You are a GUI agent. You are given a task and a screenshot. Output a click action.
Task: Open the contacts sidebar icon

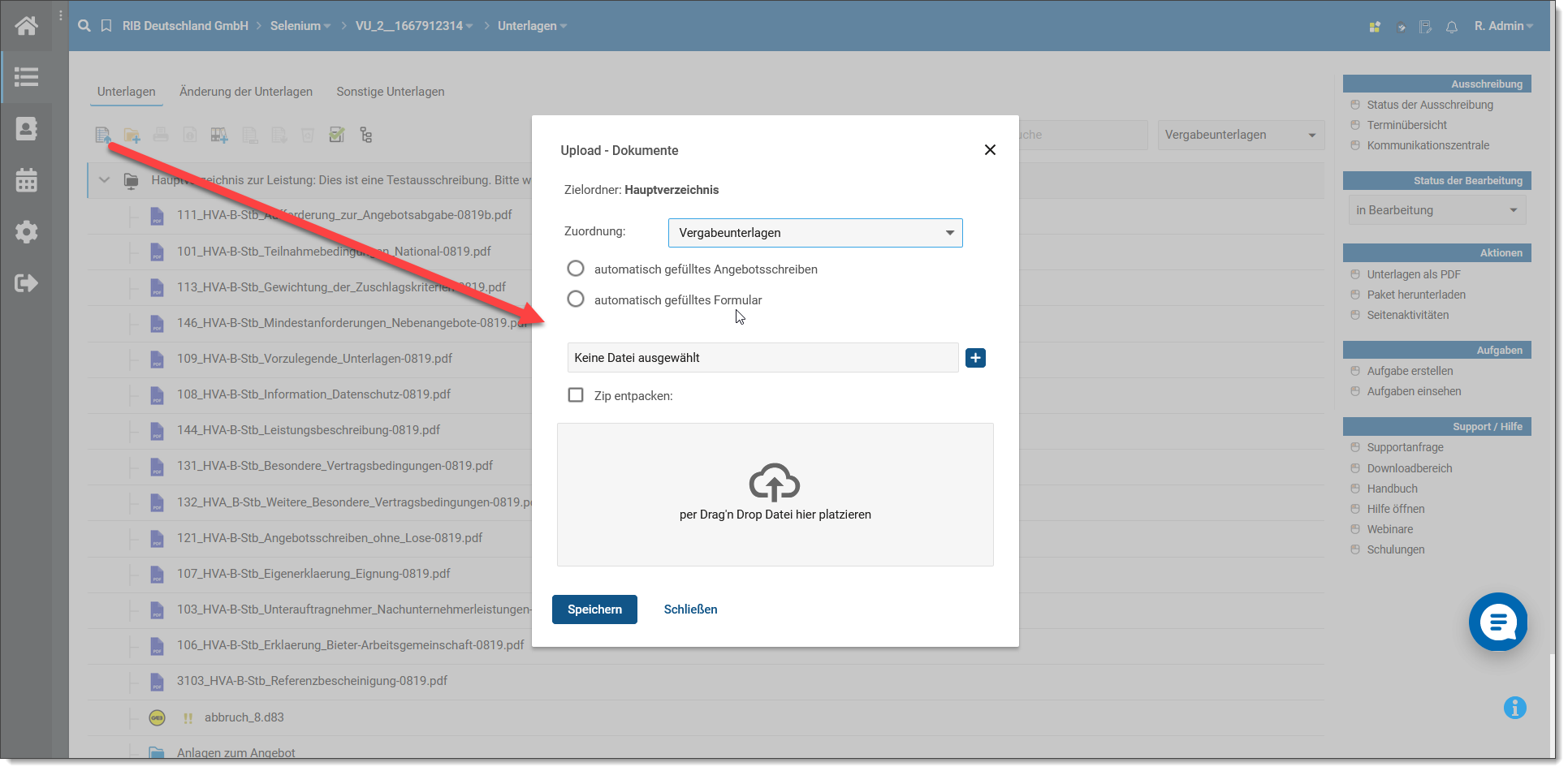pos(26,129)
